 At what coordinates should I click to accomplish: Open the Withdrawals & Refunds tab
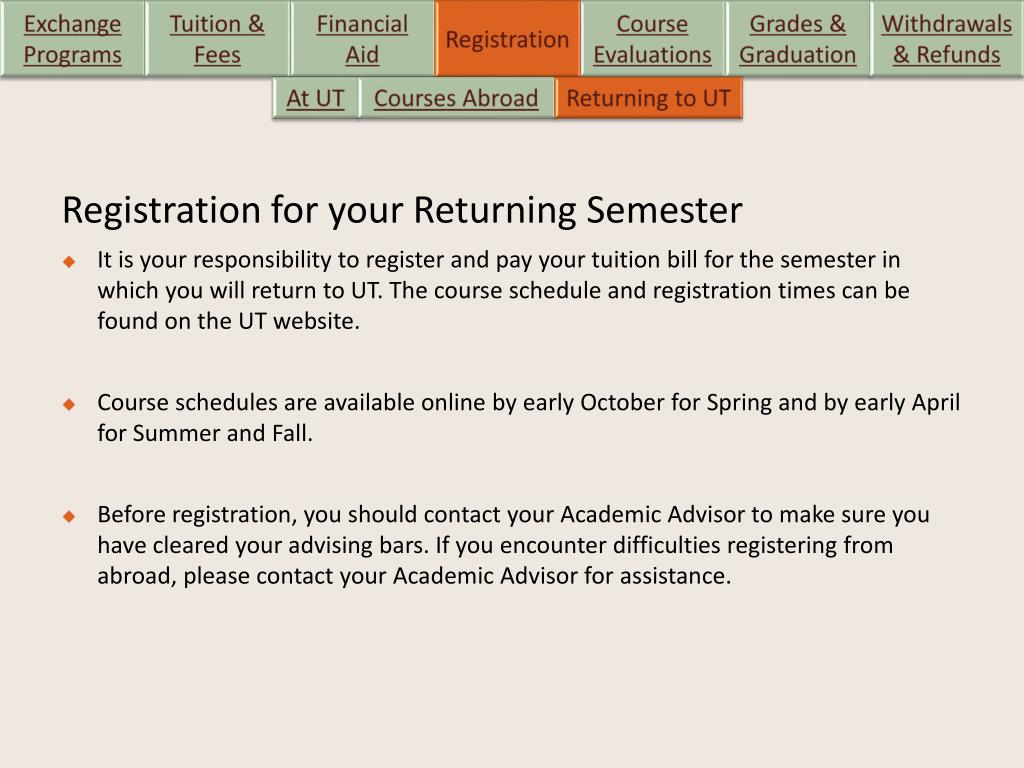(947, 39)
